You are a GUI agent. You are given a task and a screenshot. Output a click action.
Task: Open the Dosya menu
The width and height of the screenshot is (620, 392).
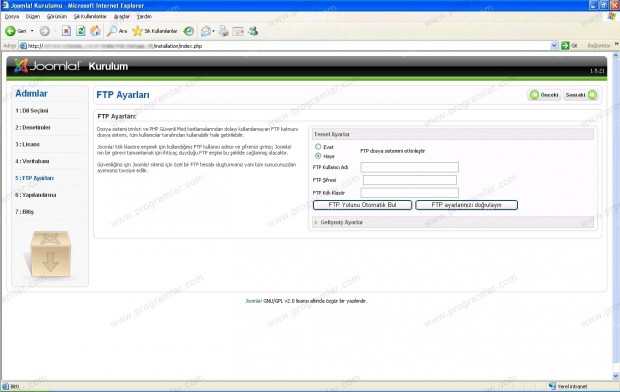12,17
